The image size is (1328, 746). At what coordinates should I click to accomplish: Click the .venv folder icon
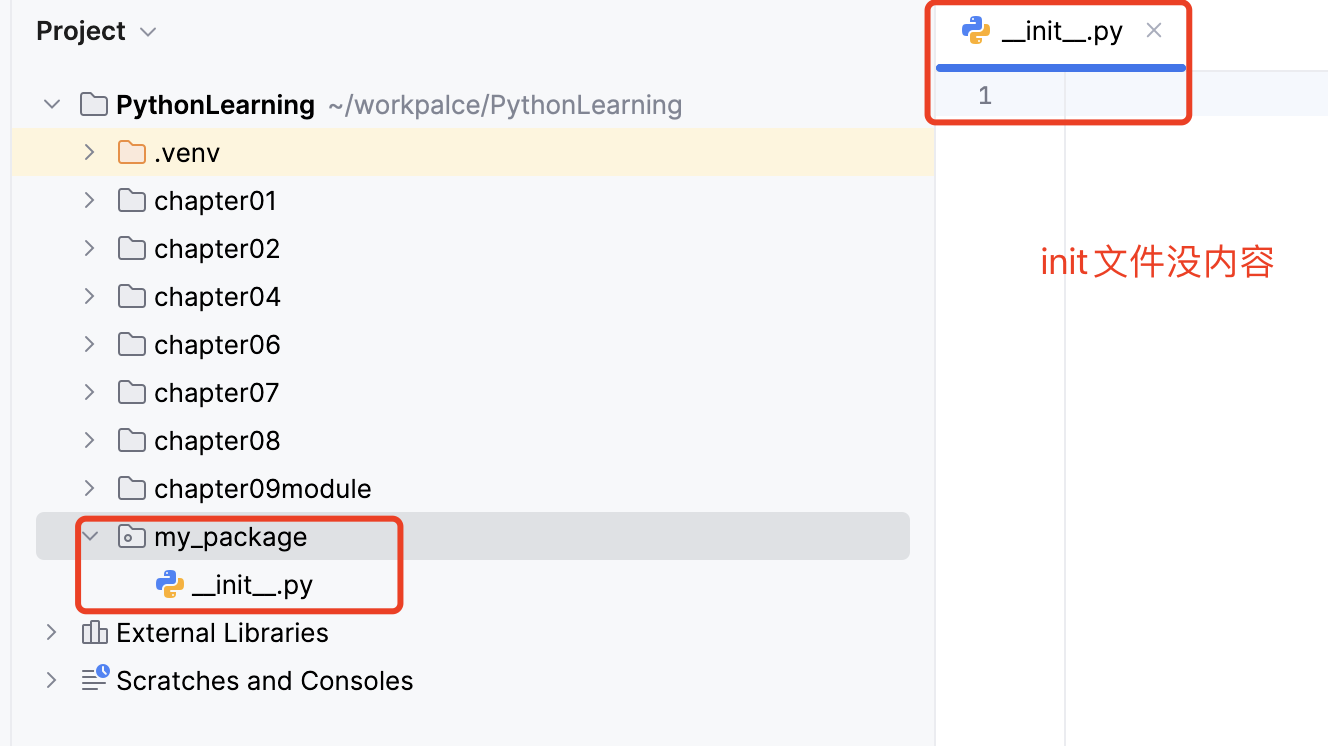click(131, 153)
